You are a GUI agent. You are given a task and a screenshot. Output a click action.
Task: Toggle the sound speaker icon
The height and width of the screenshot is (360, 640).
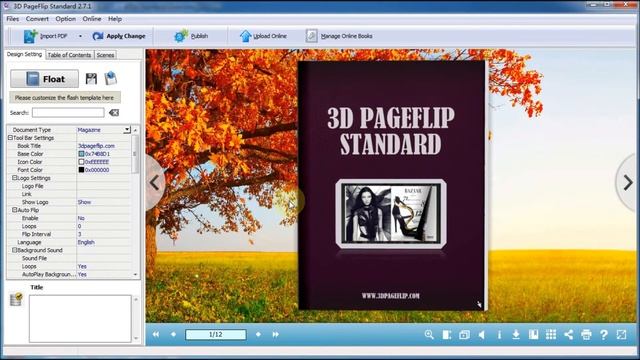pyautogui.click(x=482, y=335)
